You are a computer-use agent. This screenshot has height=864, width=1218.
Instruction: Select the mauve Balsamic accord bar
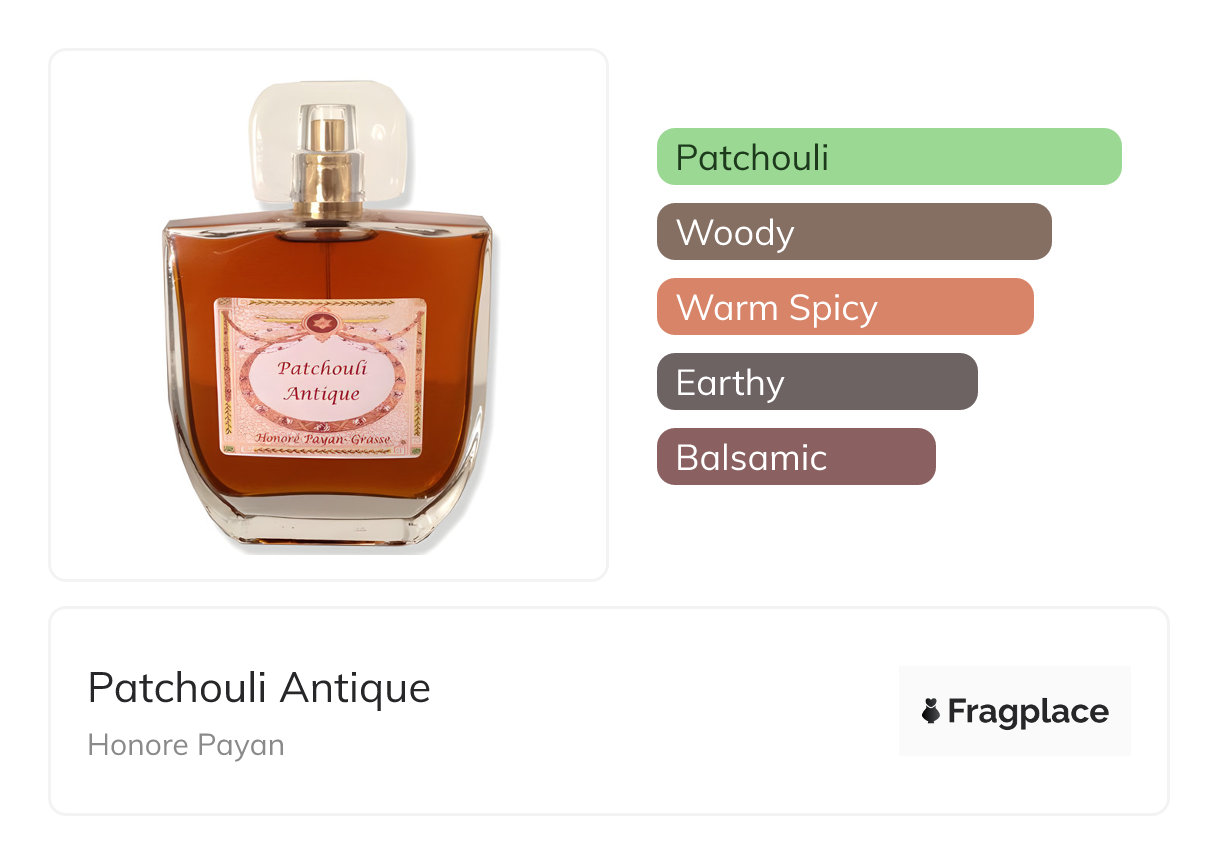point(796,457)
